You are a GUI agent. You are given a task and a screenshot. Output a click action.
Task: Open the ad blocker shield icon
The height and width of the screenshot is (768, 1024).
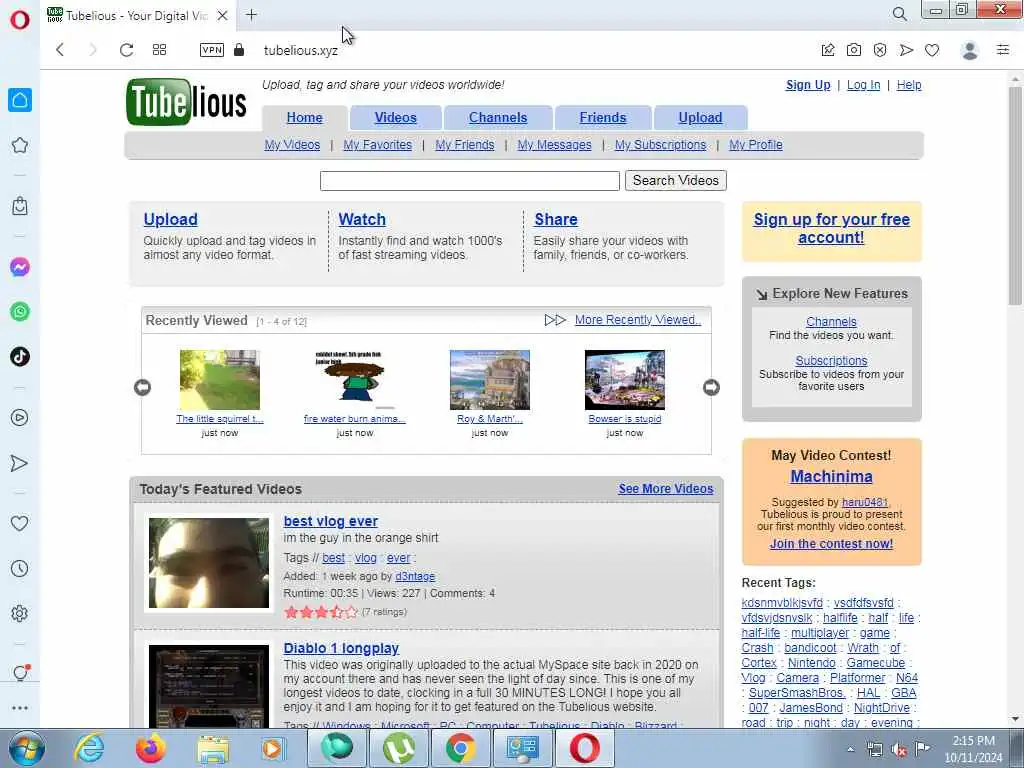(880, 50)
